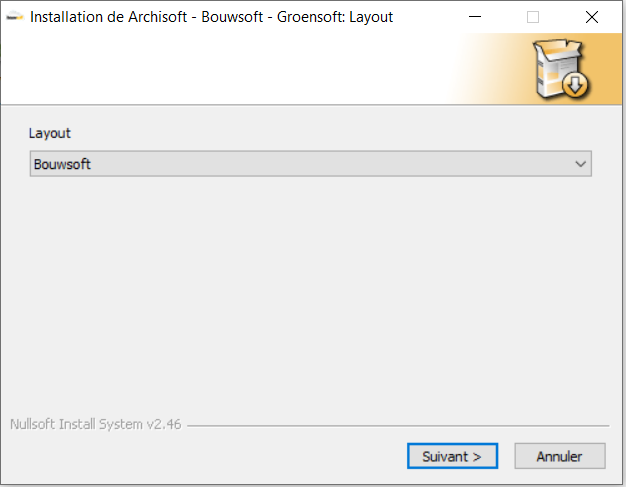This screenshot has height=487, width=626.
Task: Click the white header area left of the box icon
Action: (224, 69)
